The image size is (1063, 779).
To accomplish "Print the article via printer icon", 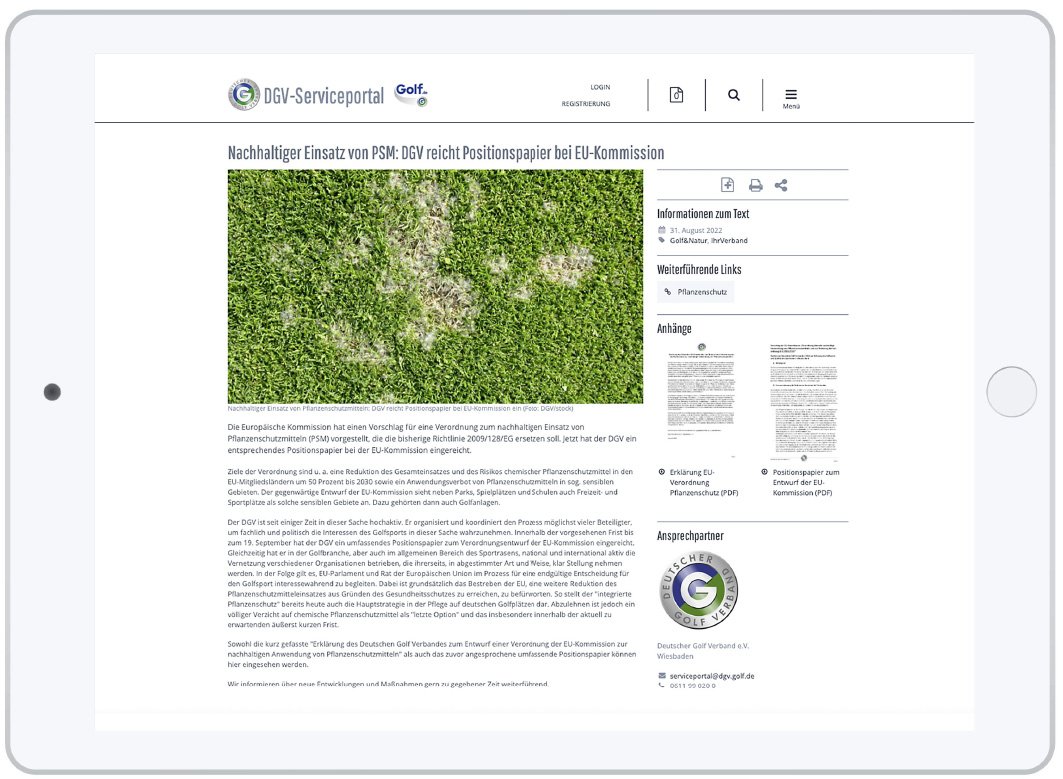I will click(x=755, y=185).
